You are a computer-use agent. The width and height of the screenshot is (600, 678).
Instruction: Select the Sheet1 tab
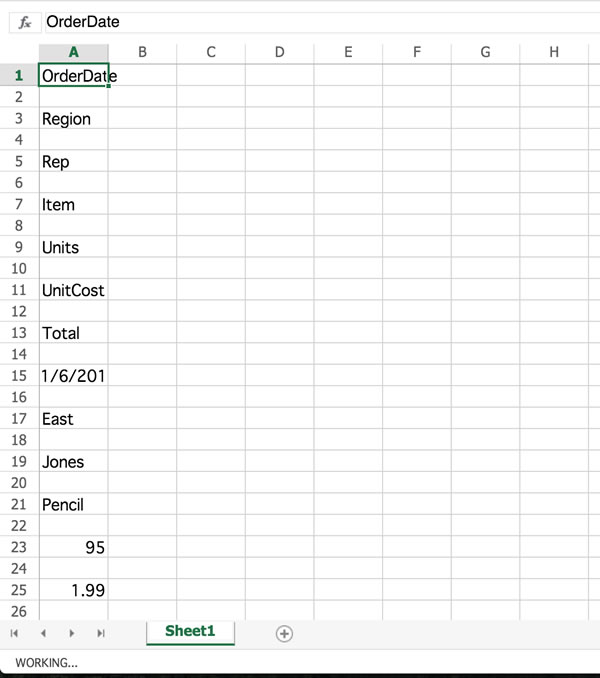190,632
